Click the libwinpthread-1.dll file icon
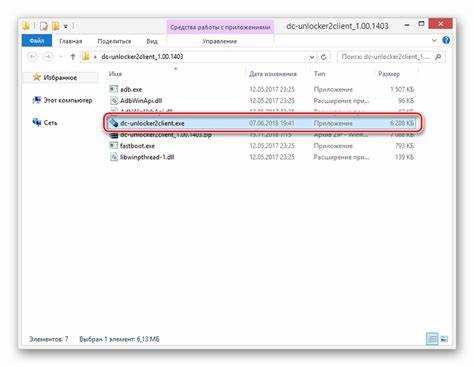The image size is (474, 367). coord(114,157)
